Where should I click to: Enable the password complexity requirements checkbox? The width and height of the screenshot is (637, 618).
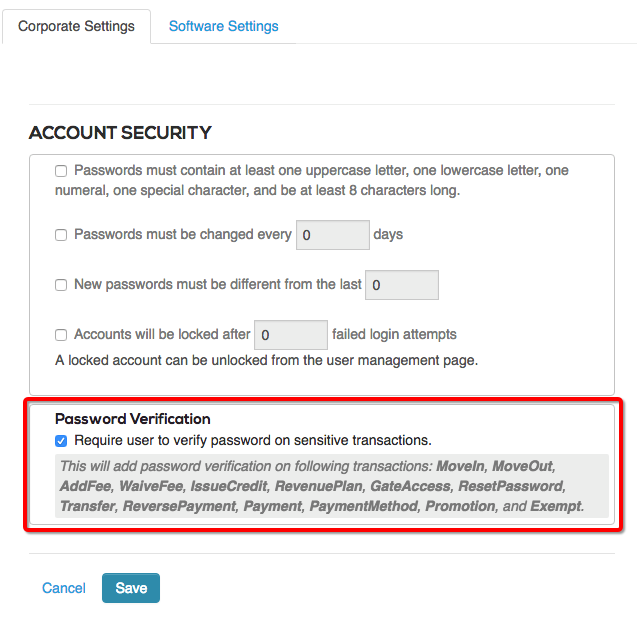61,171
